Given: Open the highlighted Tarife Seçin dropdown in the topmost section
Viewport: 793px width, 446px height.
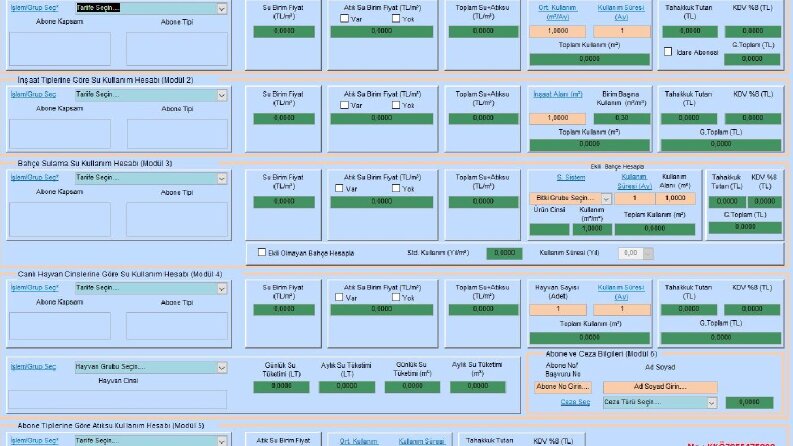Looking at the screenshot, I should [x=222, y=9].
